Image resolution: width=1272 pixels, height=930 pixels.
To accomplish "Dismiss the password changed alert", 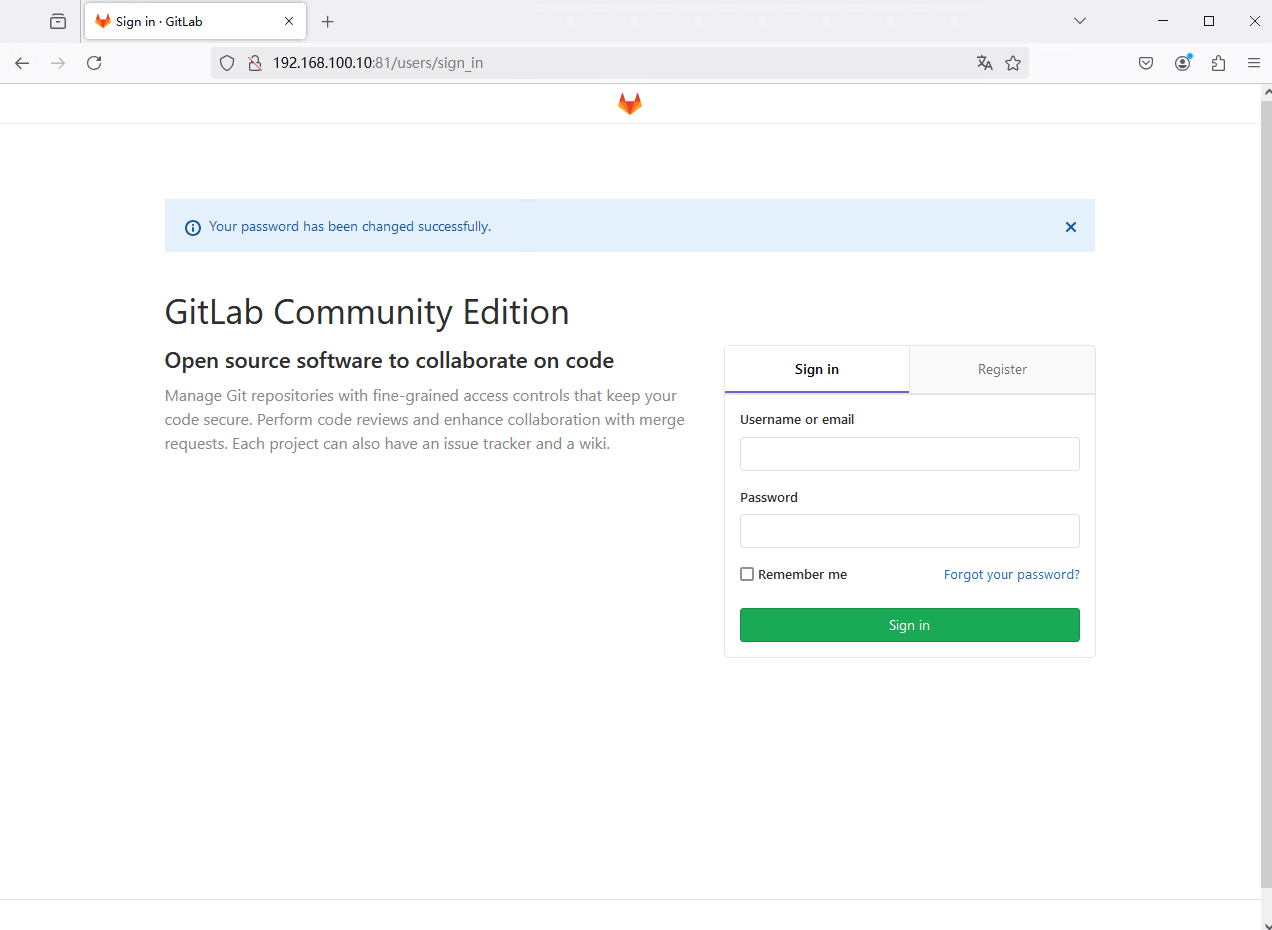I will pyautogui.click(x=1070, y=227).
